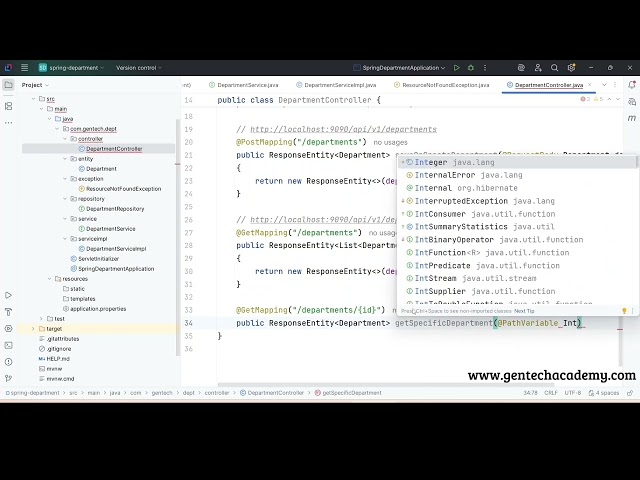Show hidden editor tabs dropdown
This screenshot has height=480, width=640.
click(x=604, y=85)
